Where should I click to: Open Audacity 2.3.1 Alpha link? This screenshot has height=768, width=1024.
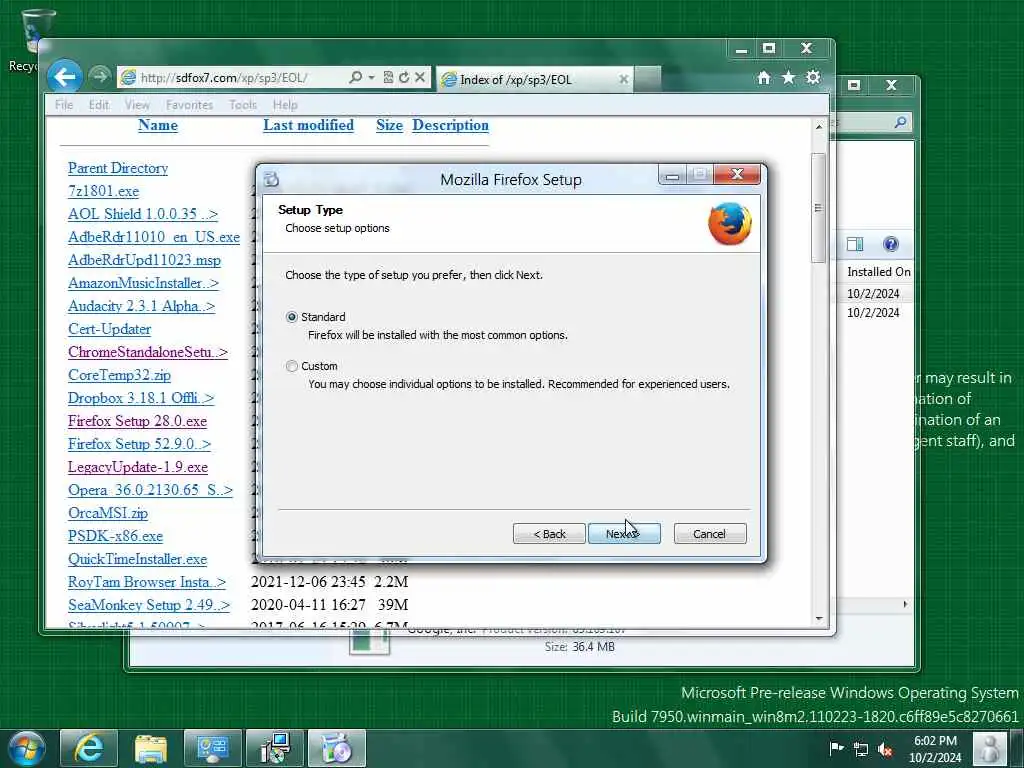pos(141,306)
